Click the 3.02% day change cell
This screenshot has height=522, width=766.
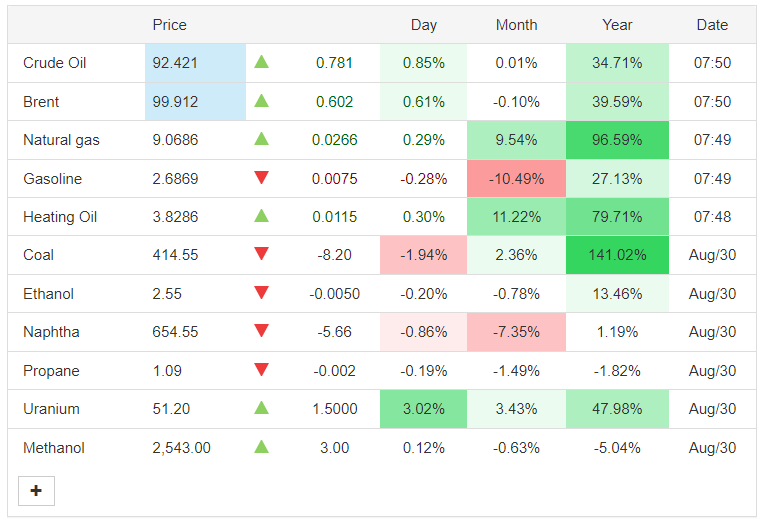tap(424, 409)
